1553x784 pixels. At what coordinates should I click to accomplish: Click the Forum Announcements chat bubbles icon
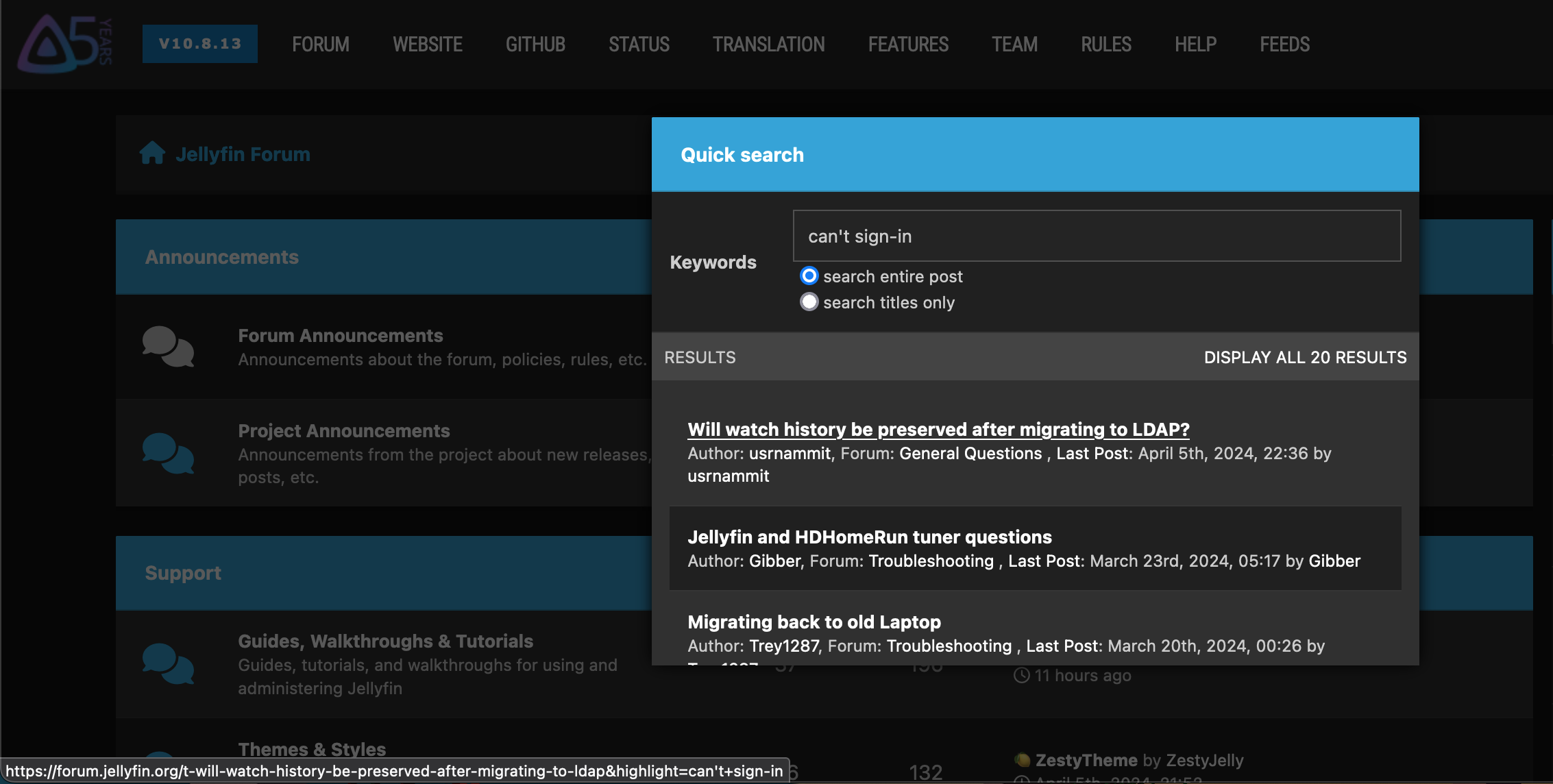[168, 346]
